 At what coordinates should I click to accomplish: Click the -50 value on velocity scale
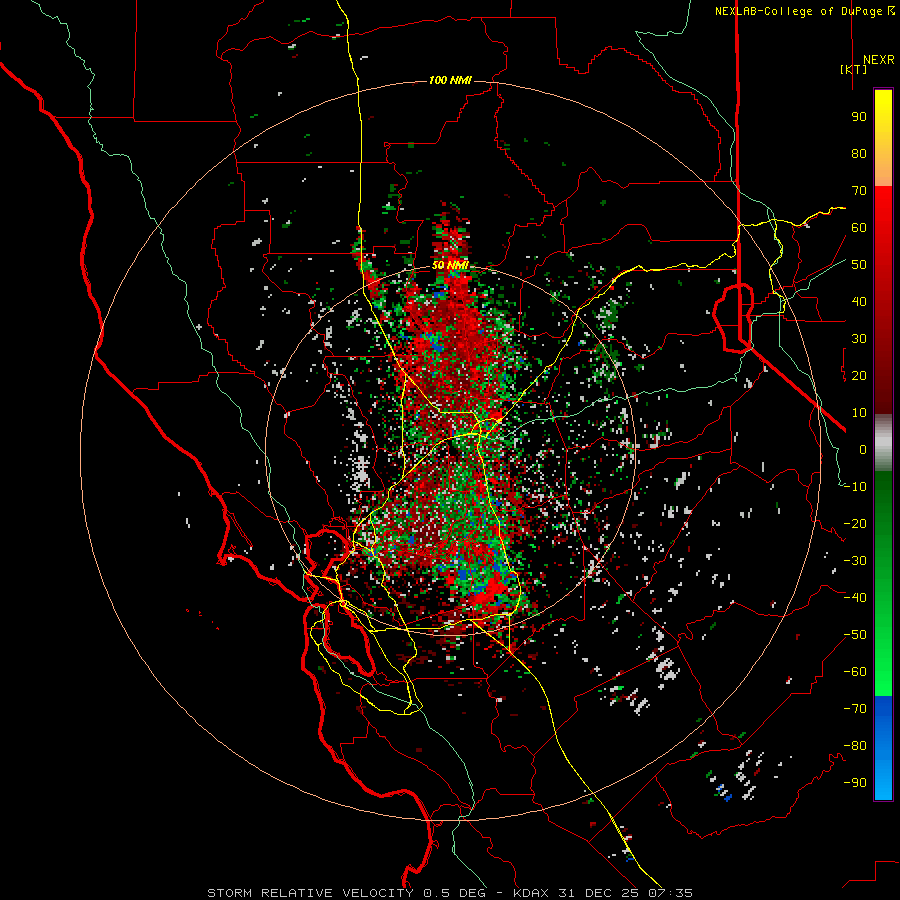(855, 635)
